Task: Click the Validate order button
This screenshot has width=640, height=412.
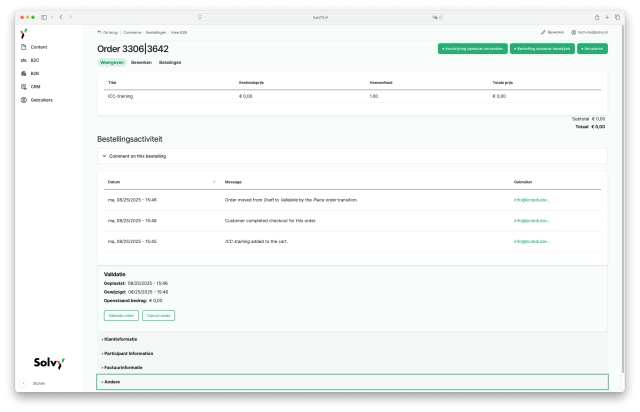Action: tap(121, 315)
